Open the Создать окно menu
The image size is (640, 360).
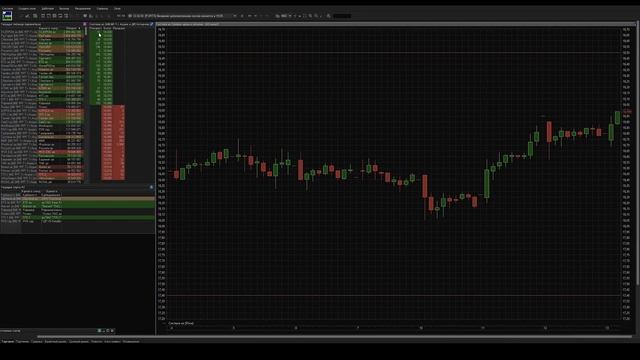click(27, 9)
